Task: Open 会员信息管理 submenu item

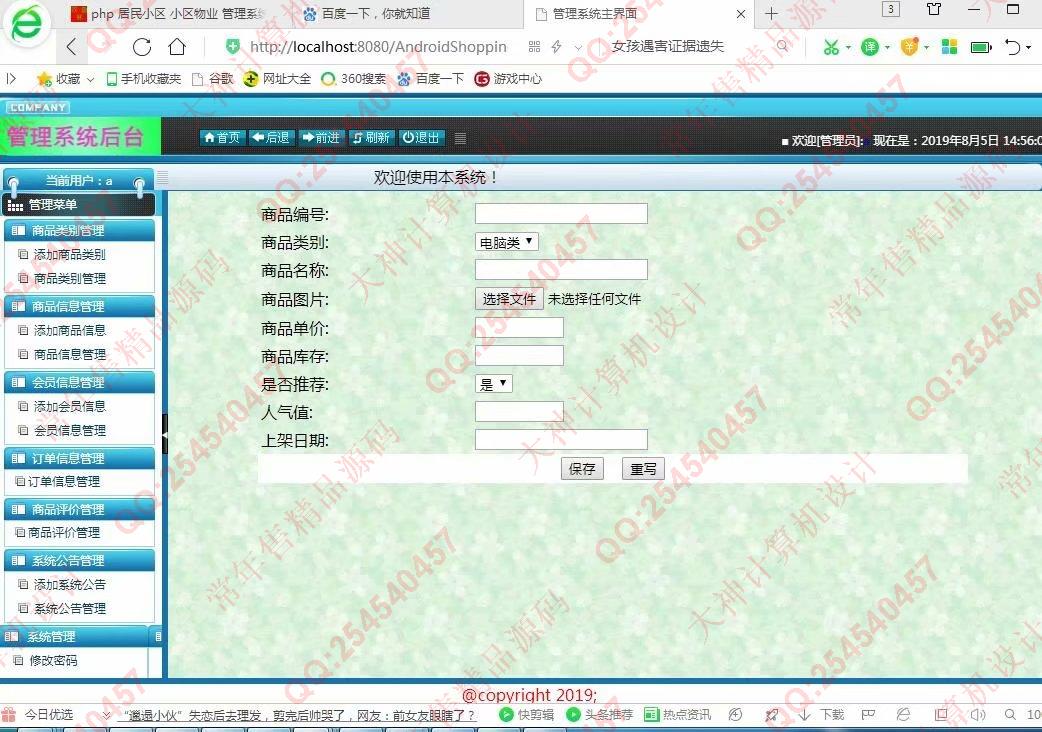Action: [x=69, y=430]
